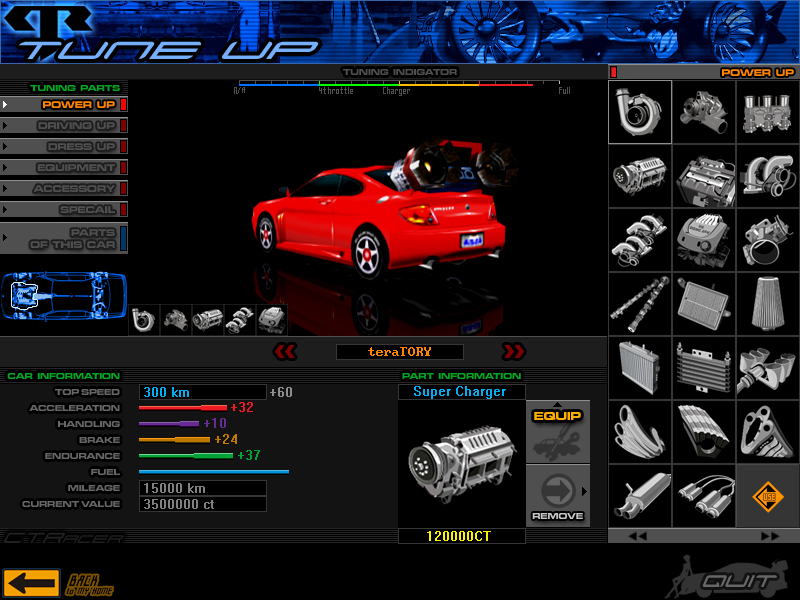
Task: Choose the camshaft part icon
Action: pyautogui.click(x=640, y=304)
